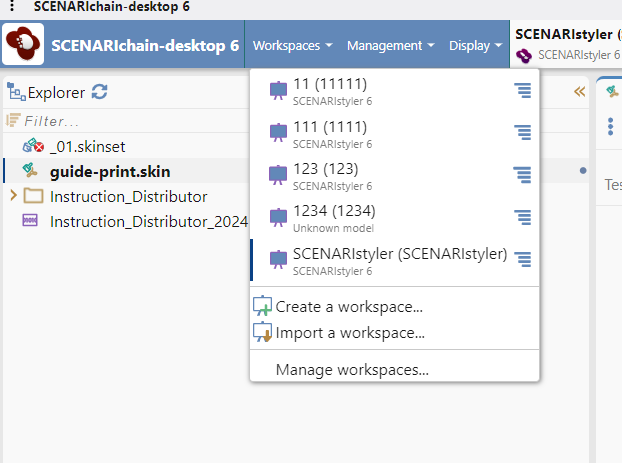
Task: Click the workspace icon beside 123 (123)
Action: (278, 175)
